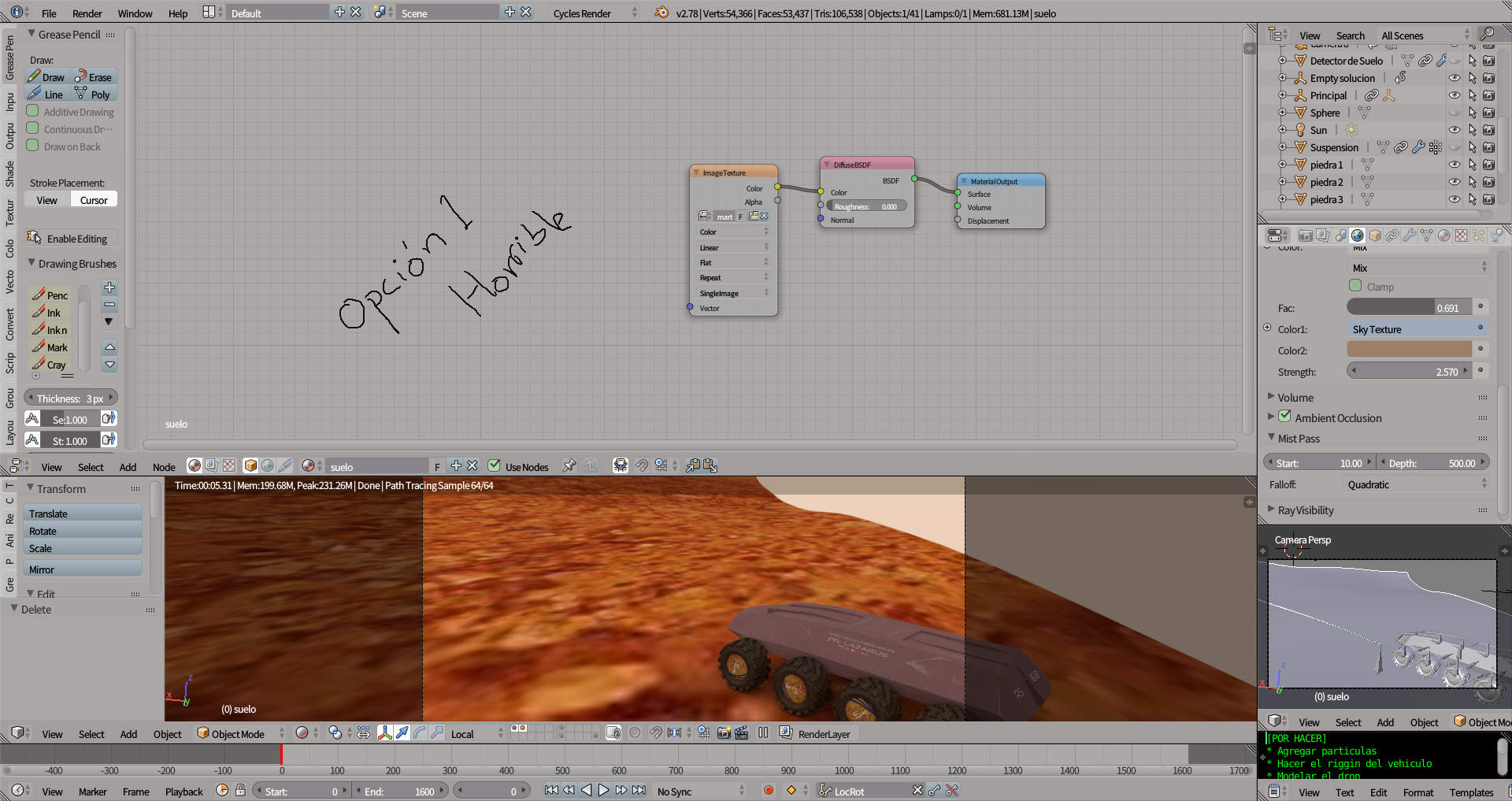The image size is (1512, 801).
Task: Open the Scene properties tab
Action: (1340, 235)
